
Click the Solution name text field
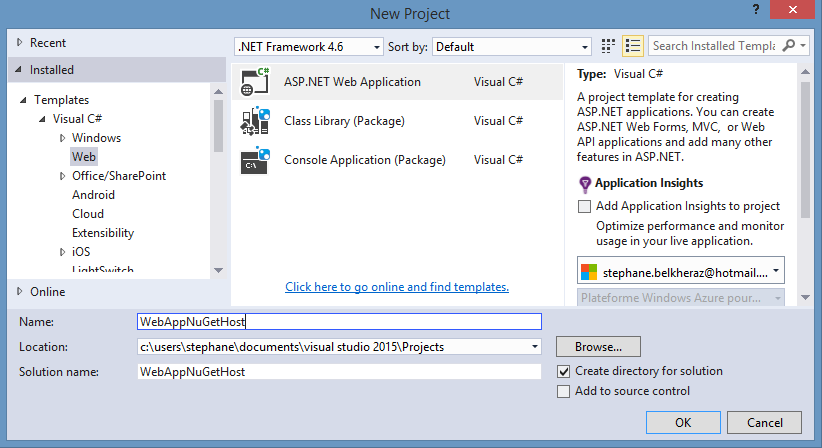click(x=339, y=371)
